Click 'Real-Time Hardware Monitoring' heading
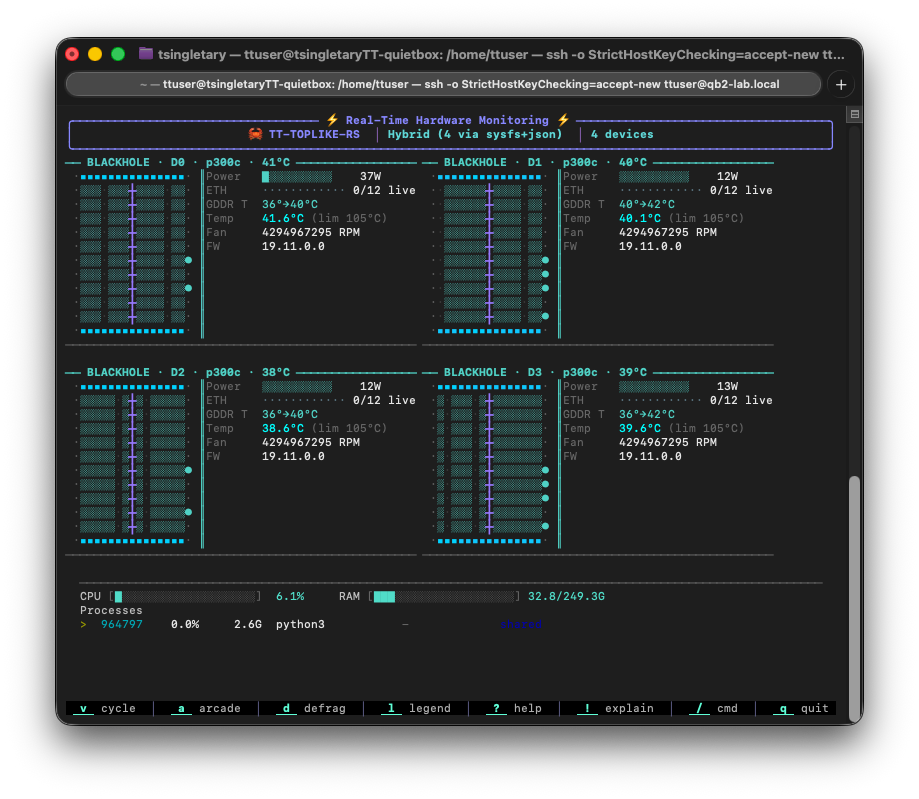919x799 pixels. pyautogui.click(x=447, y=120)
